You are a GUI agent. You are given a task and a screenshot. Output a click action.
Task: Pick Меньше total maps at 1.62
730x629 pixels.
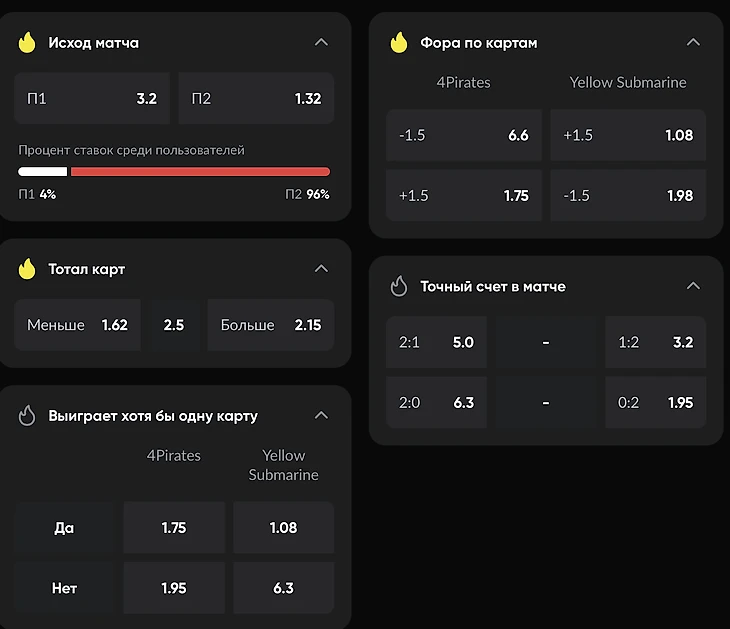(x=77, y=325)
